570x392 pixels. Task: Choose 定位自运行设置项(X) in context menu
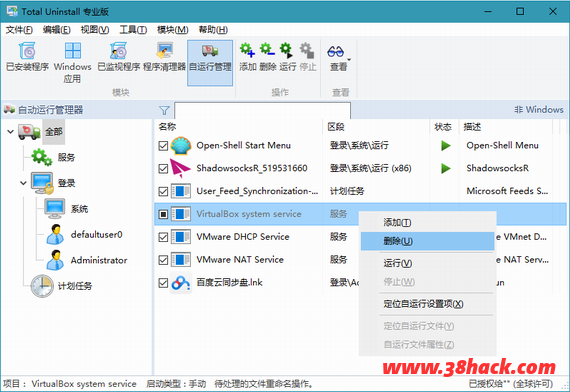[428, 304]
